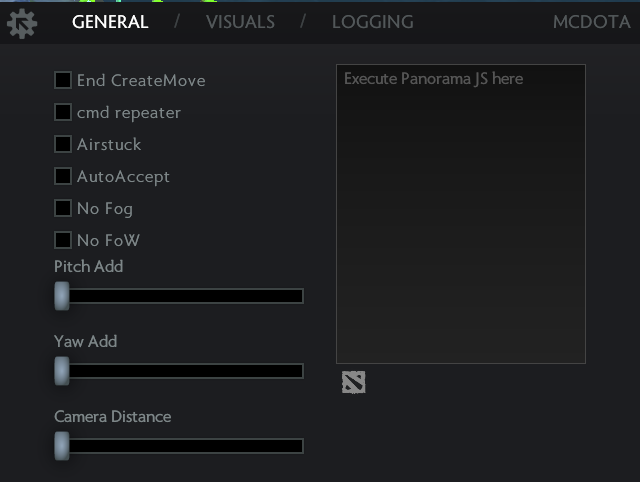640x482 pixels.
Task: Click the settings gear icon
Action: tap(22, 24)
